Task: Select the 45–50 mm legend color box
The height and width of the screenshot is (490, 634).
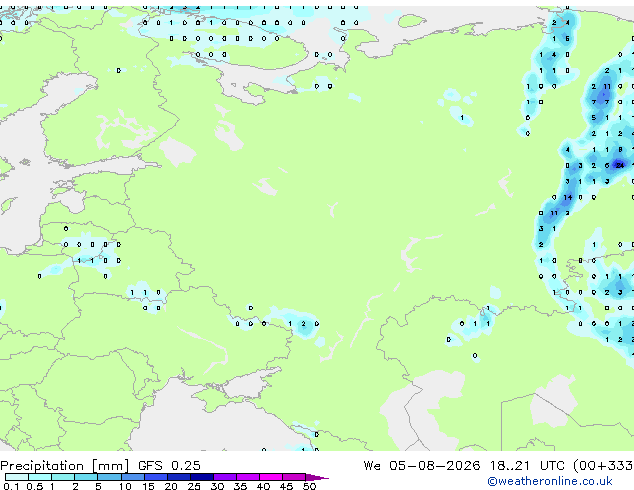Action: [x=294, y=477]
